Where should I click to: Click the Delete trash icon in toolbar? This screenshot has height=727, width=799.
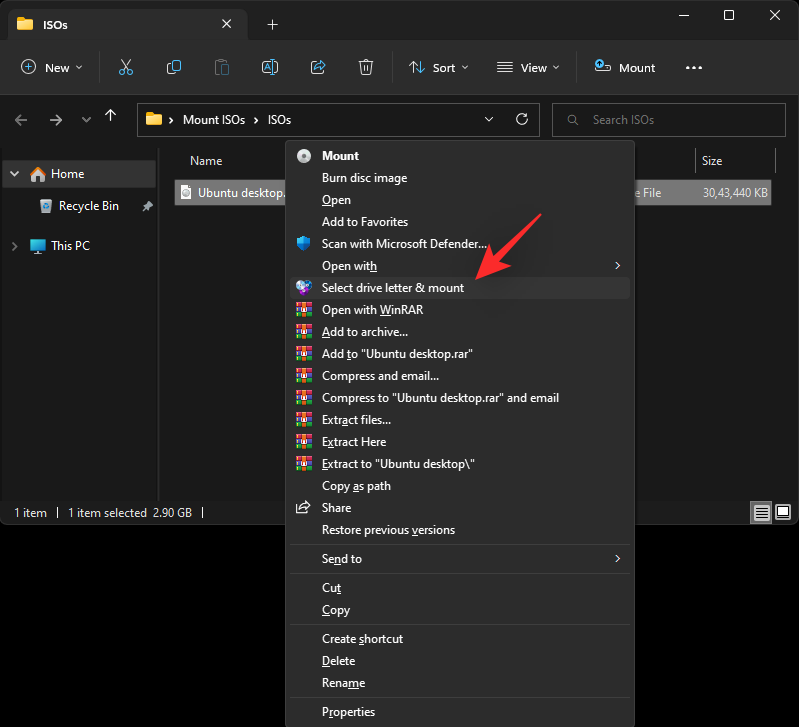click(366, 67)
